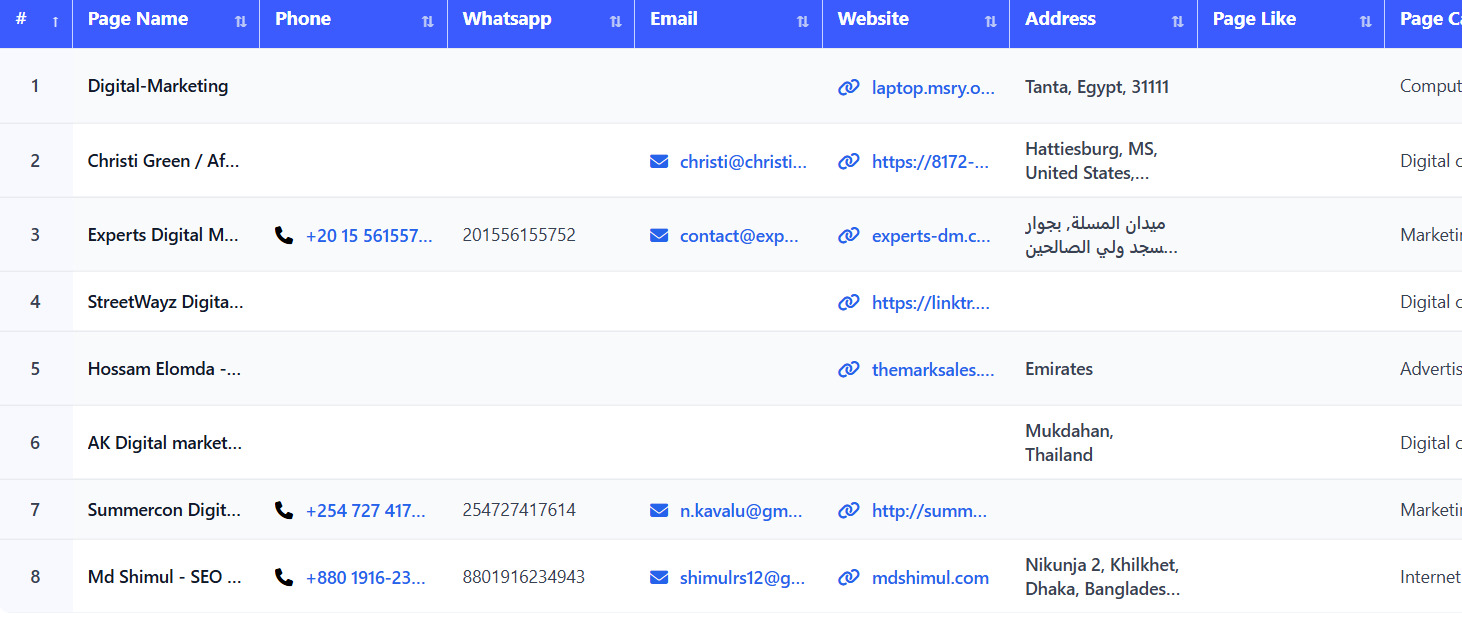Click the link icon for laptop.msry.o website
The width and height of the screenshot is (1462, 618).
(x=848, y=88)
